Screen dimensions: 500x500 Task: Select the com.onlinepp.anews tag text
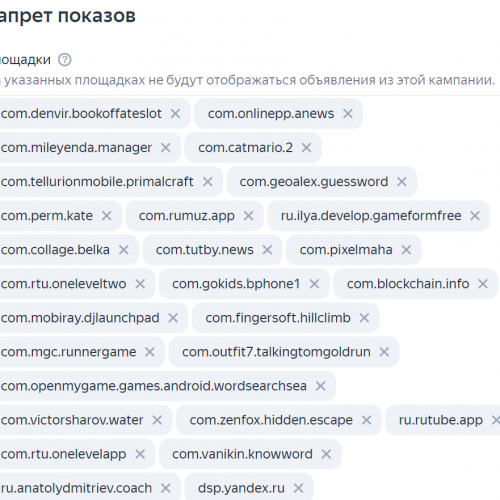click(x=271, y=114)
